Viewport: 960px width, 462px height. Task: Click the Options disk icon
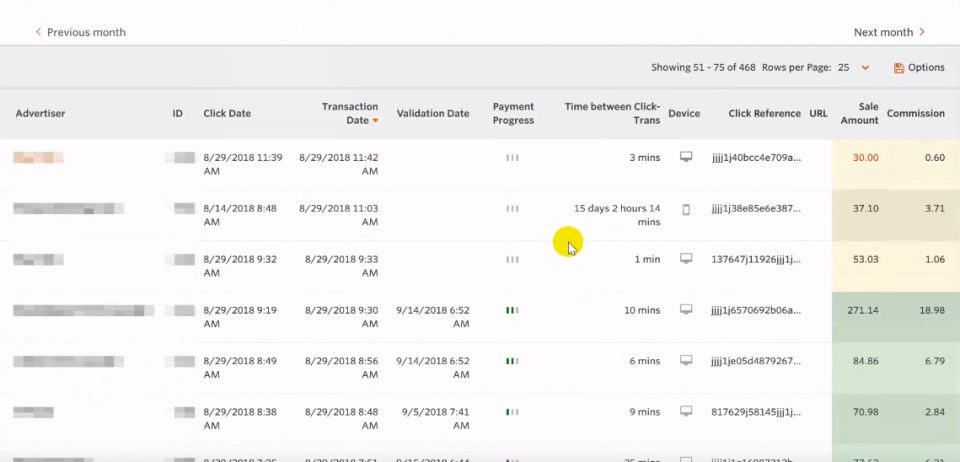pyautogui.click(x=899, y=68)
